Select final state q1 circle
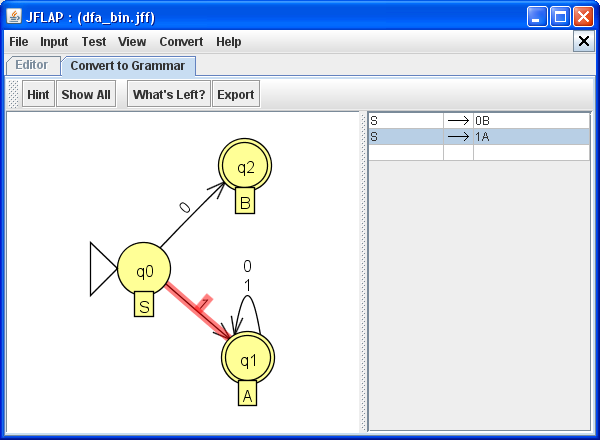Image resolution: width=600 pixels, height=440 pixels. (248, 360)
